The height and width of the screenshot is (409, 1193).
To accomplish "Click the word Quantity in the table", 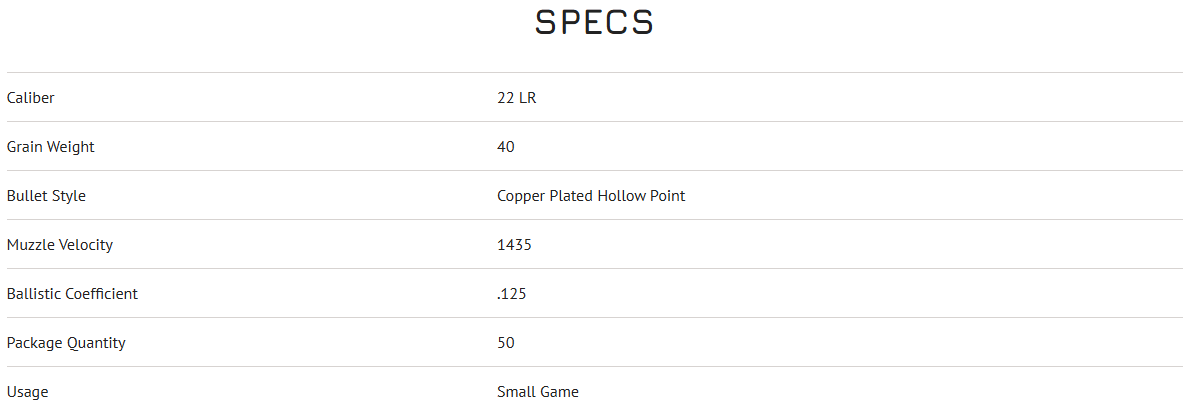I will pyautogui.click(x=96, y=343).
